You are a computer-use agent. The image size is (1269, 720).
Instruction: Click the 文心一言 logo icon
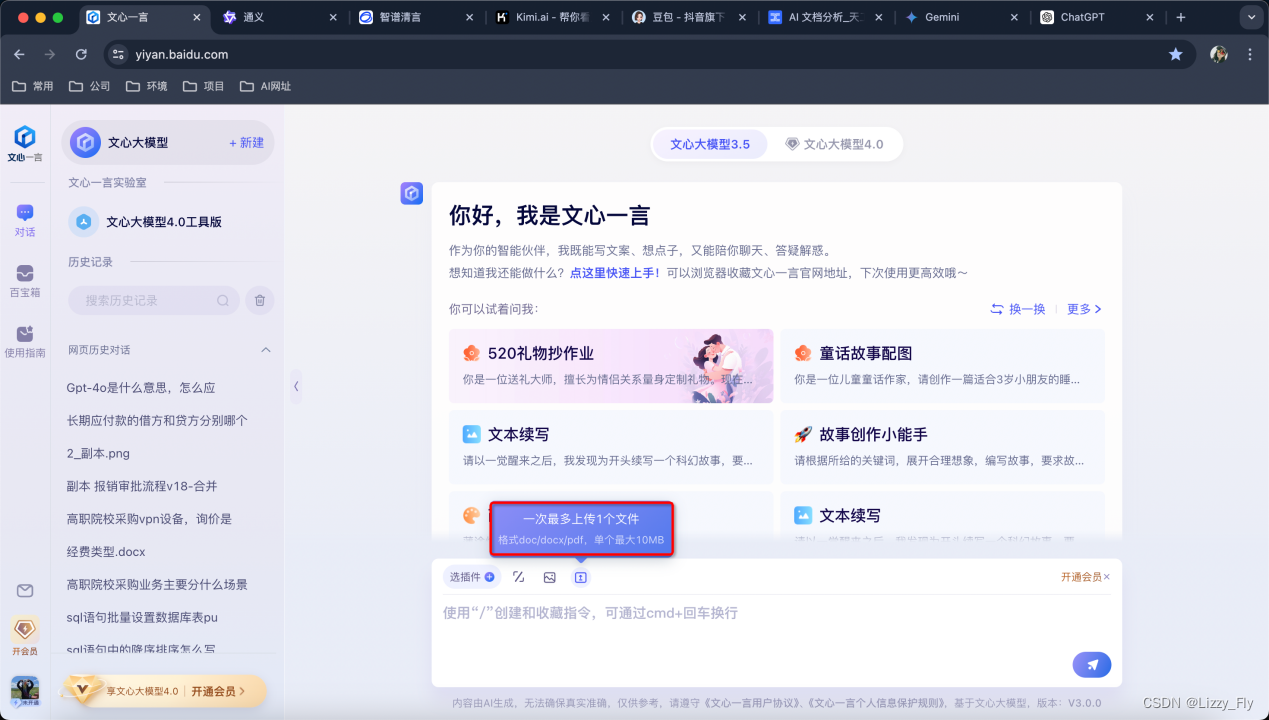(x=25, y=144)
